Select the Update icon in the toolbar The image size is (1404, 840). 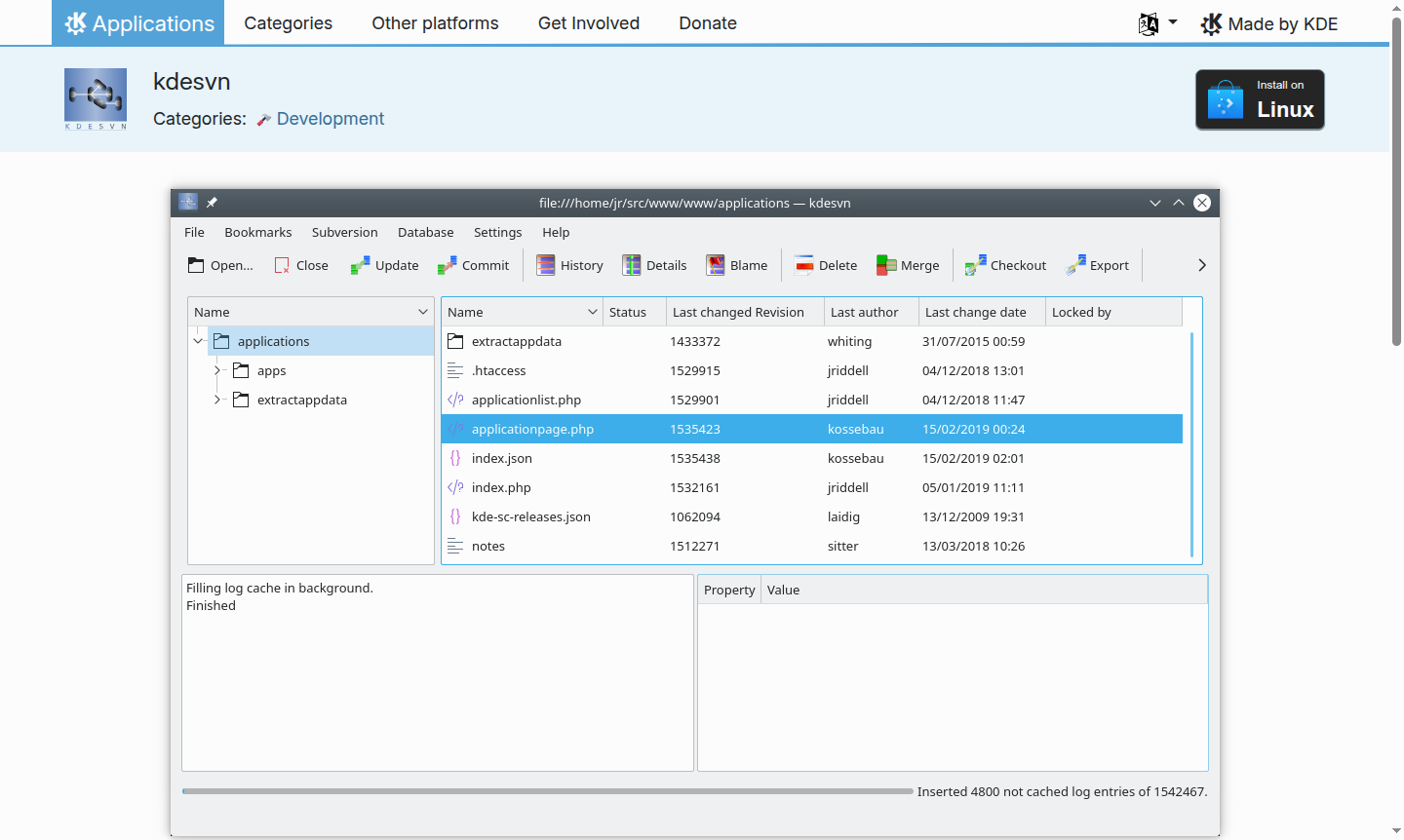(359, 264)
